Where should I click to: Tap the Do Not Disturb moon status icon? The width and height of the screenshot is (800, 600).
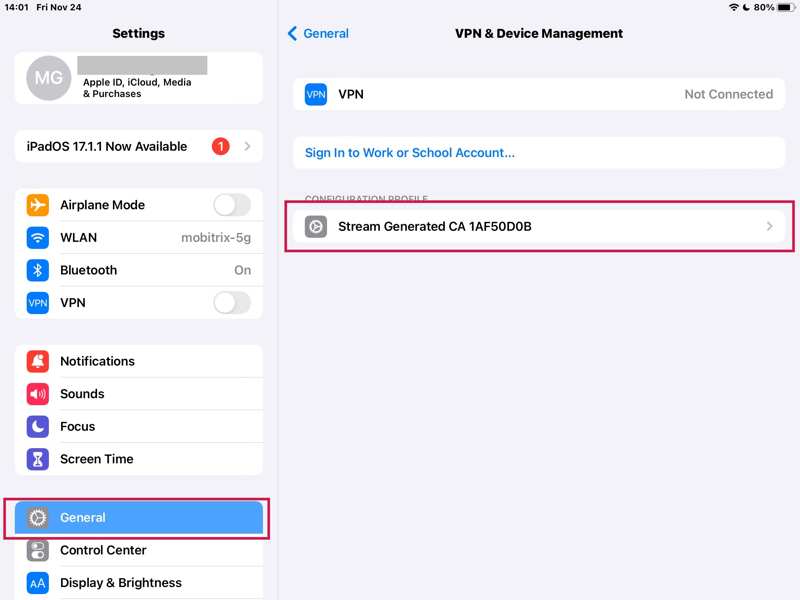(746, 7)
